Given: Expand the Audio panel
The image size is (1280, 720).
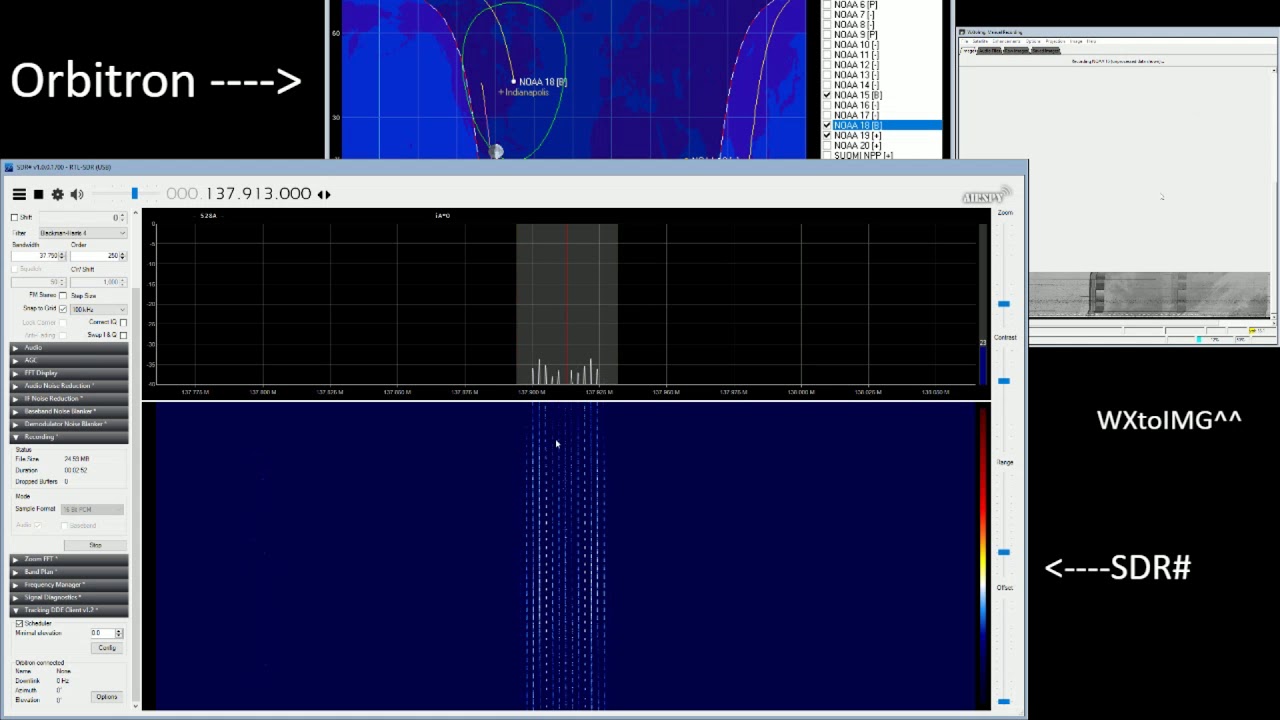Looking at the screenshot, I should (x=70, y=348).
